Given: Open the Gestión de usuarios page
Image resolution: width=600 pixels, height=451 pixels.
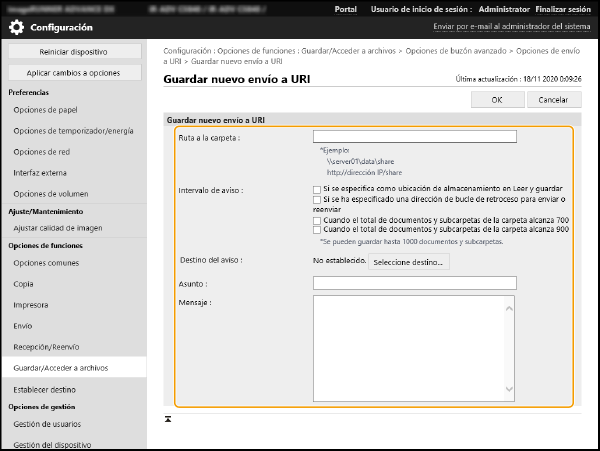Looking at the screenshot, I should pyautogui.click(x=47, y=426).
